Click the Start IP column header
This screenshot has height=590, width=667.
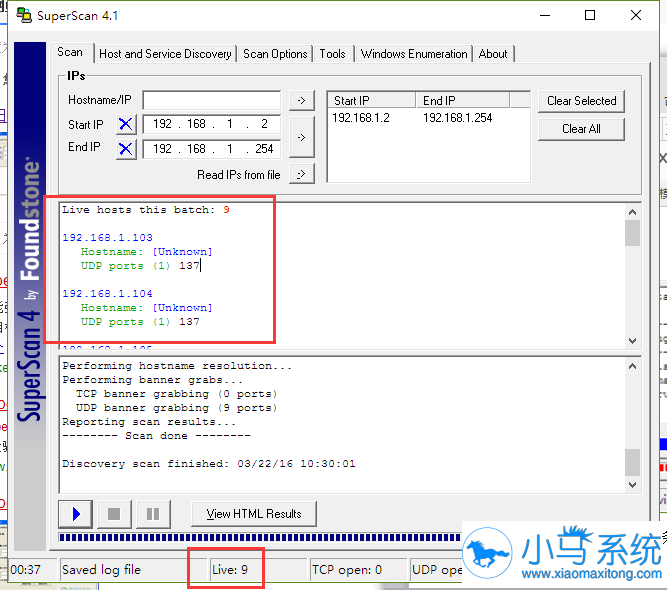click(372, 101)
